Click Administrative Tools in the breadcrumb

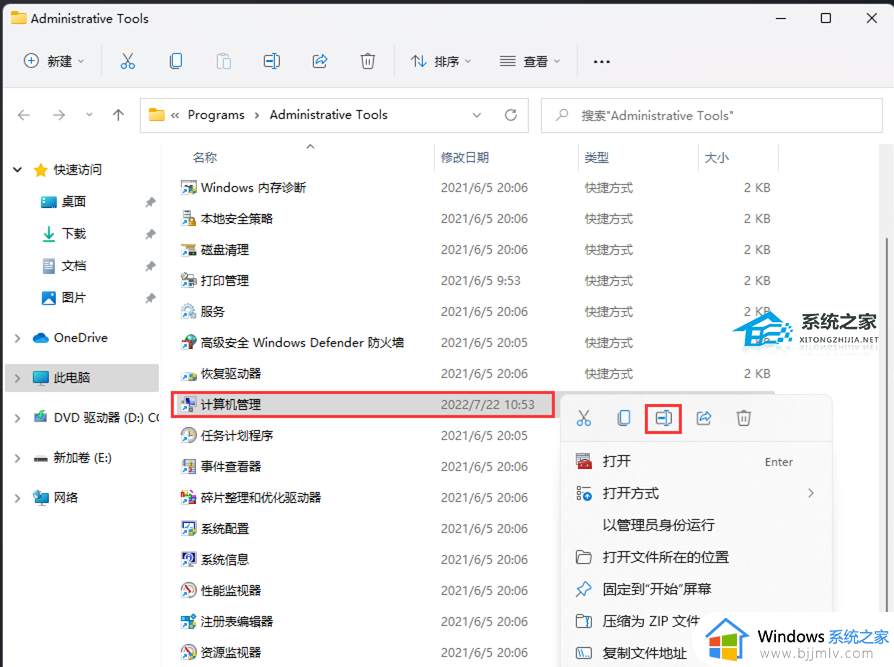pyautogui.click(x=328, y=115)
